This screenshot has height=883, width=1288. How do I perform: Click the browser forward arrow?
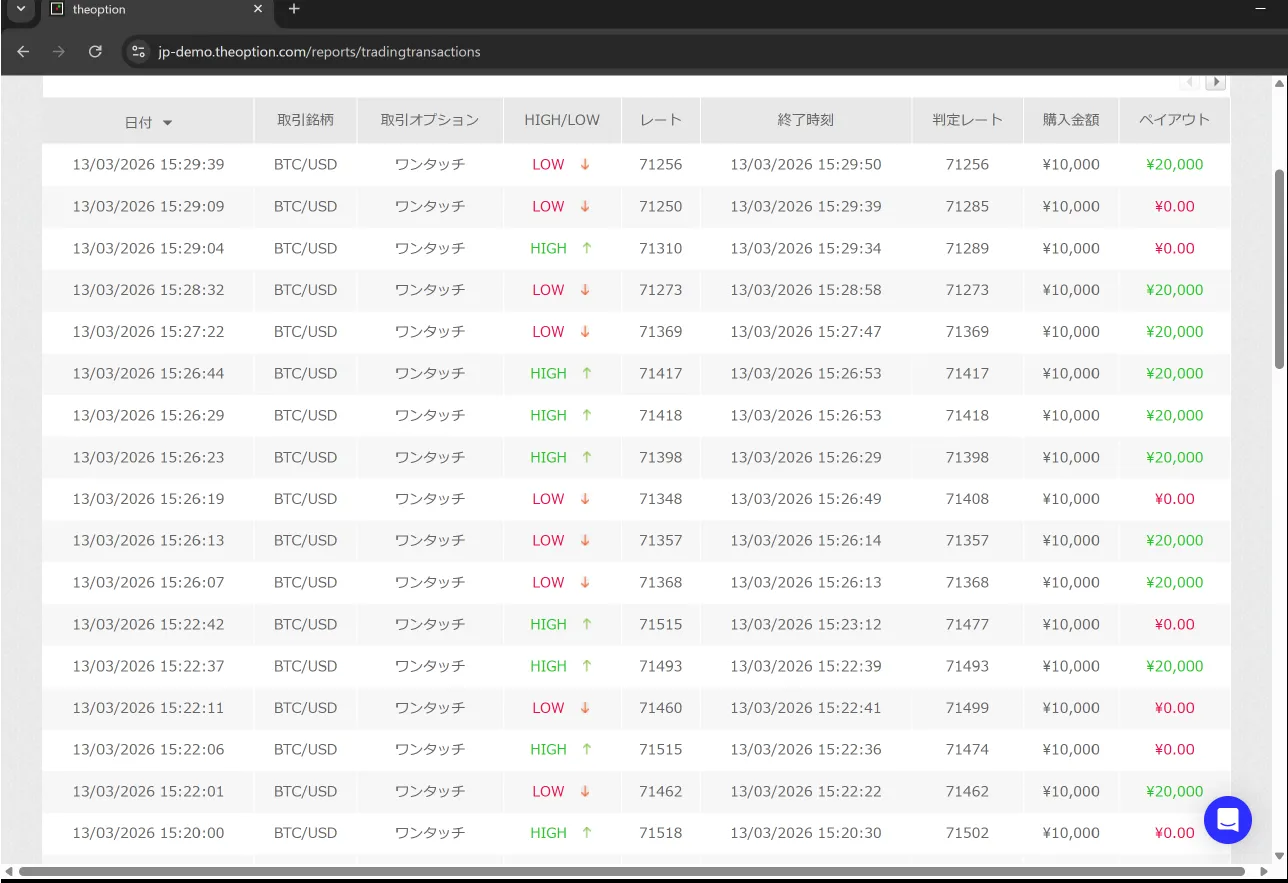[59, 51]
